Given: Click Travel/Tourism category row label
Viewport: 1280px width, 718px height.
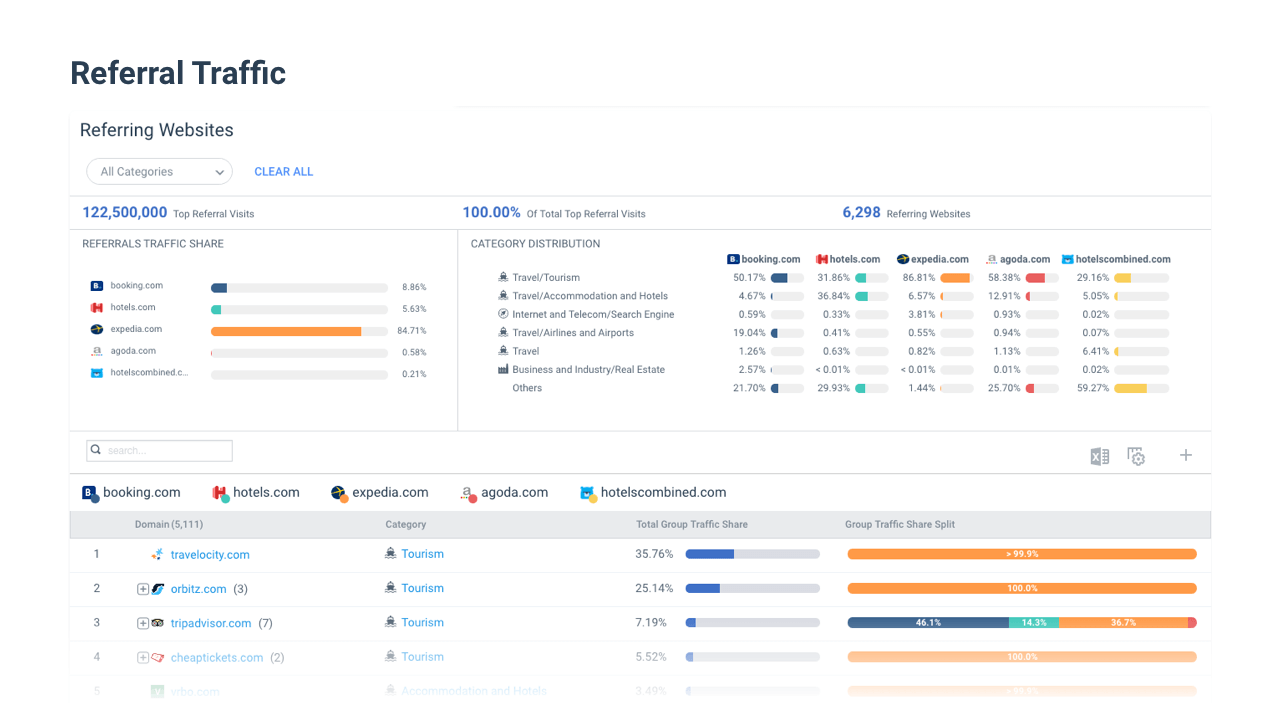Looking at the screenshot, I should tap(546, 278).
